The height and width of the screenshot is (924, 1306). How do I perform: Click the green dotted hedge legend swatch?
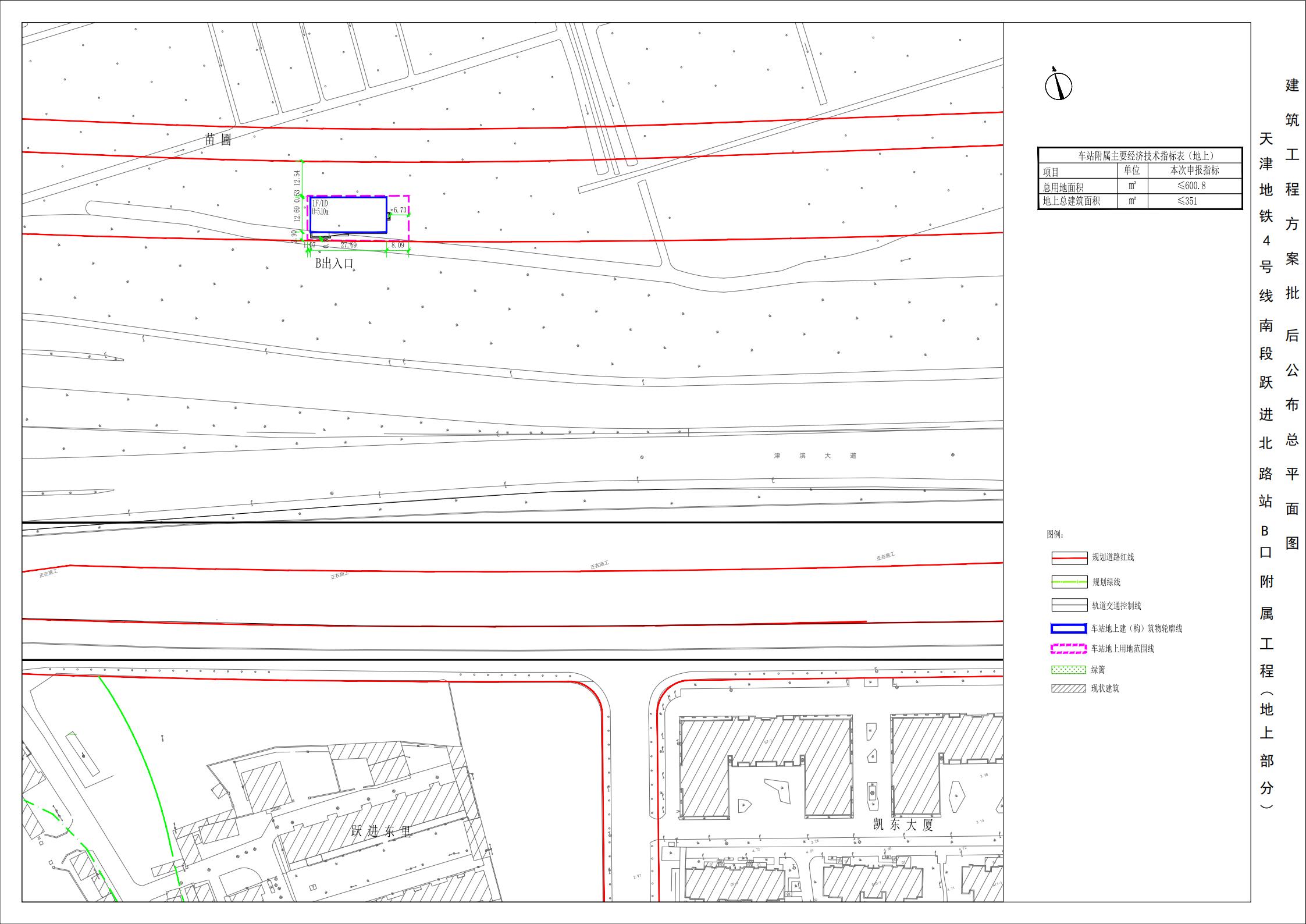[x=1069, y=670]
